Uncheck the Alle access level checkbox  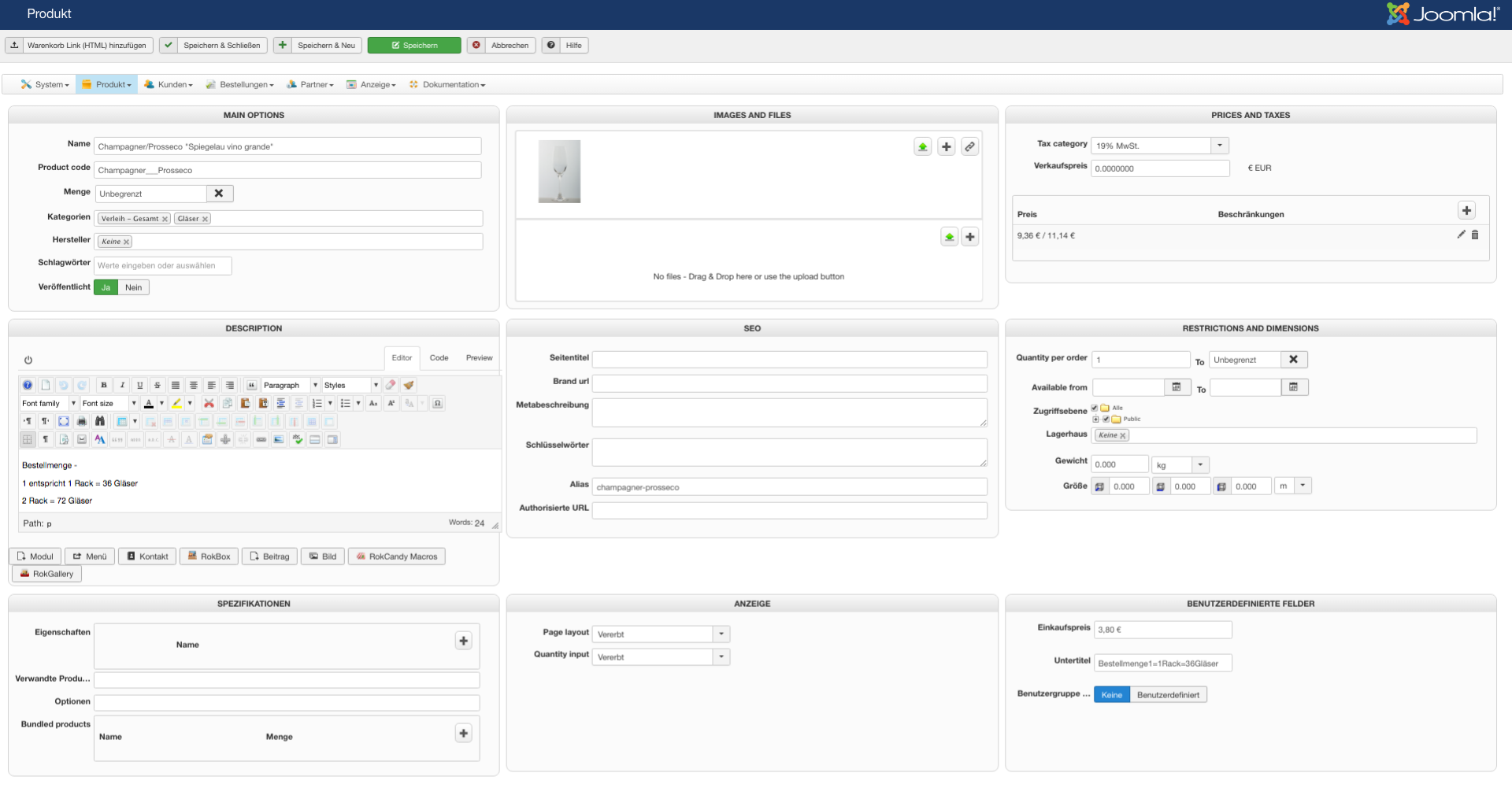(1095, 408)
